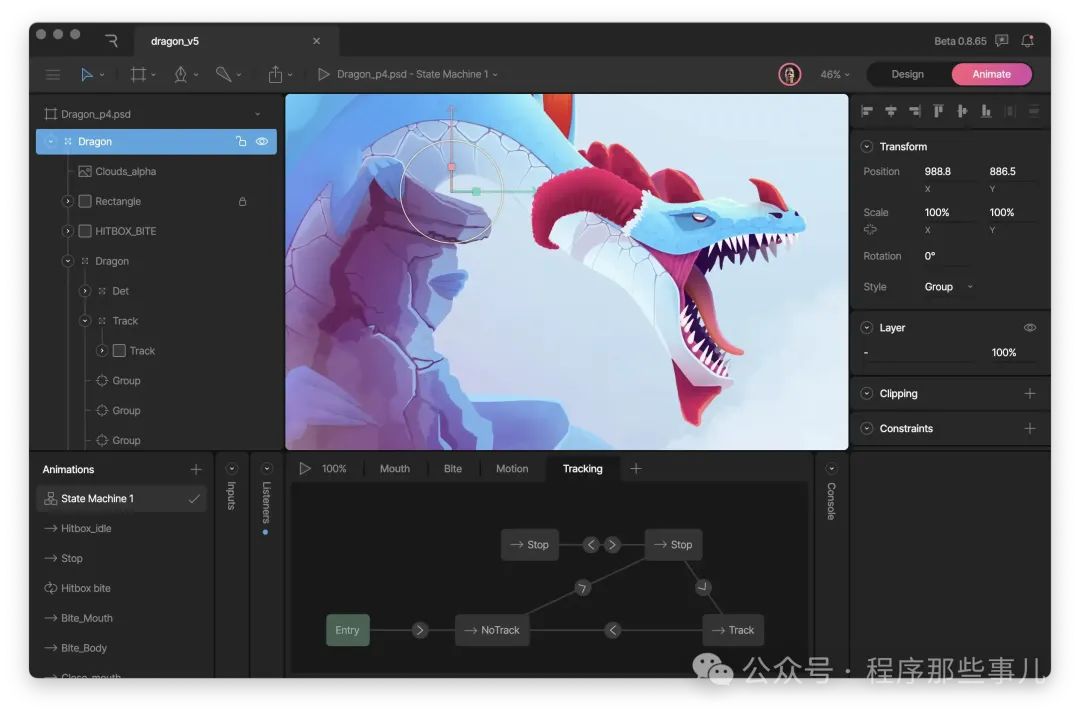1080x714 pixels.
Task: Open the Export share icon
Action: (275, 74)
